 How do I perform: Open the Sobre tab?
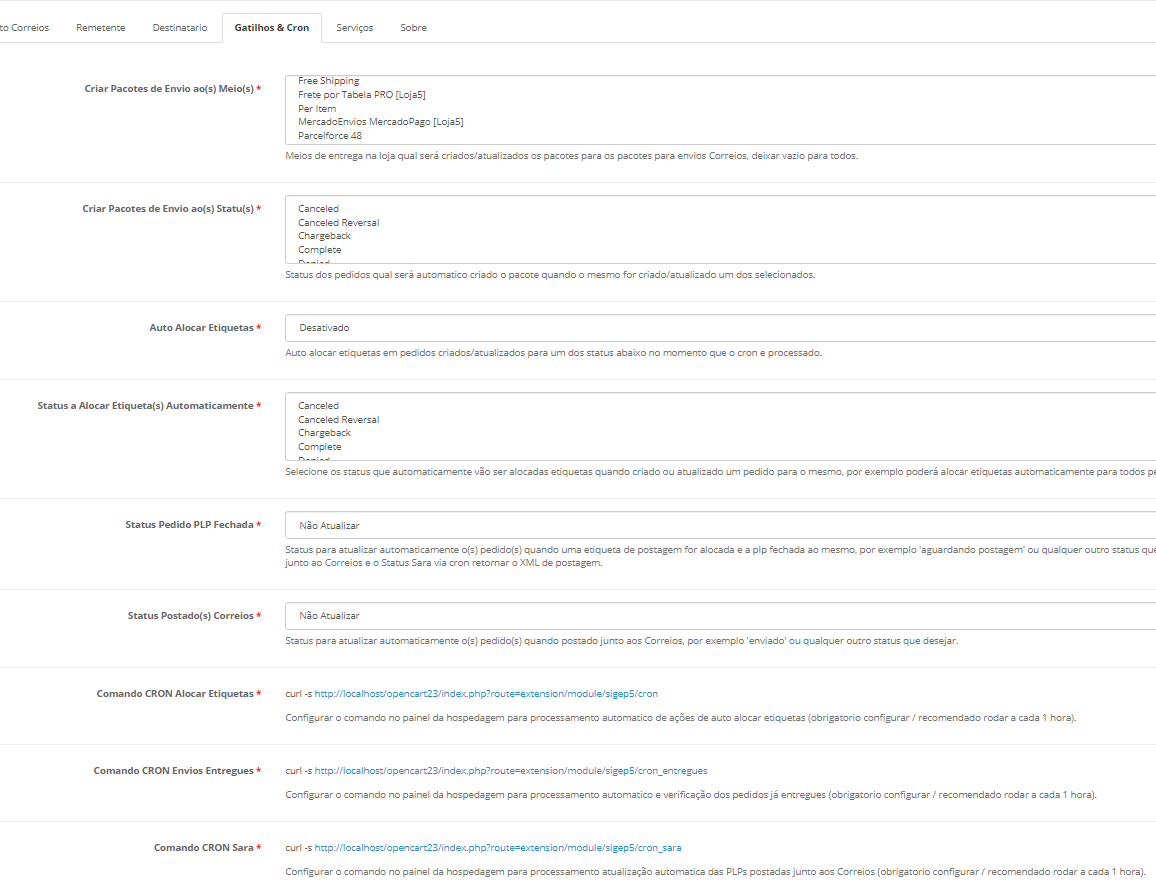point(413,28)
